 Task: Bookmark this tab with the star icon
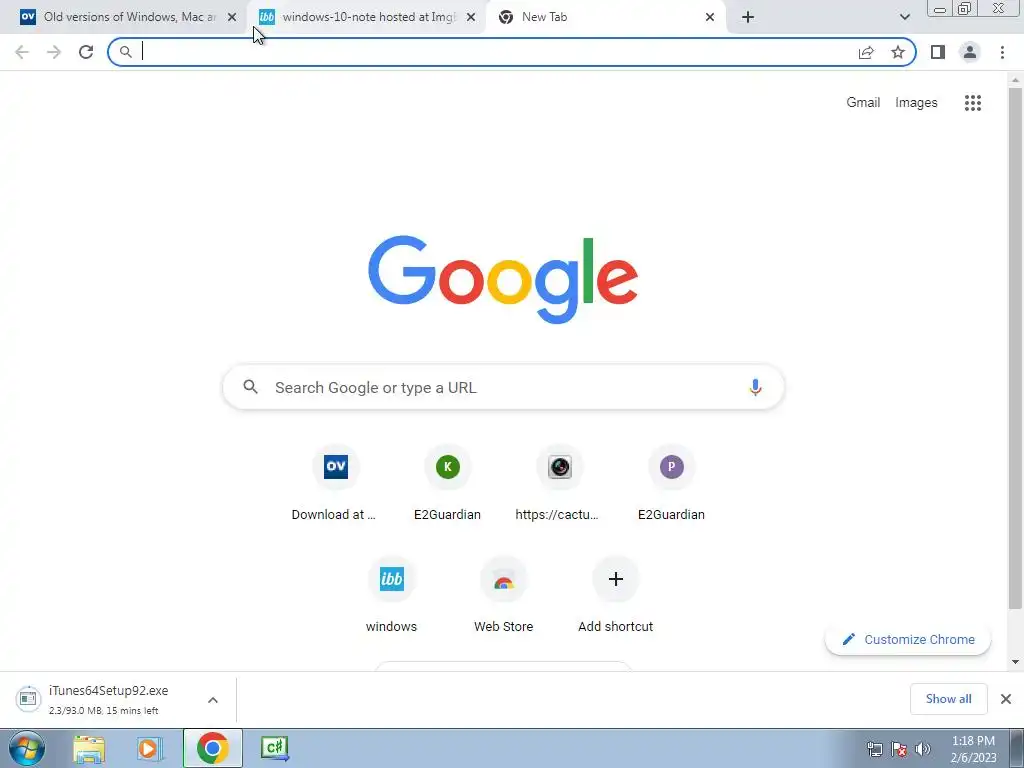click(898, 52)
